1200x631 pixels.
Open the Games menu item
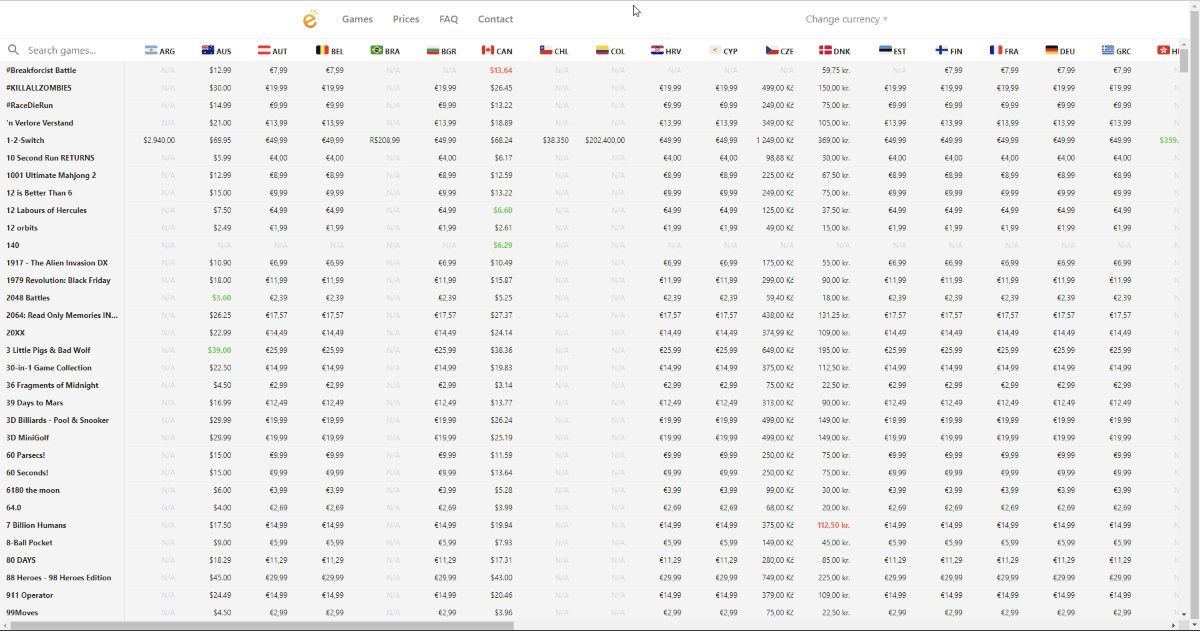click(x=357, y=19)
